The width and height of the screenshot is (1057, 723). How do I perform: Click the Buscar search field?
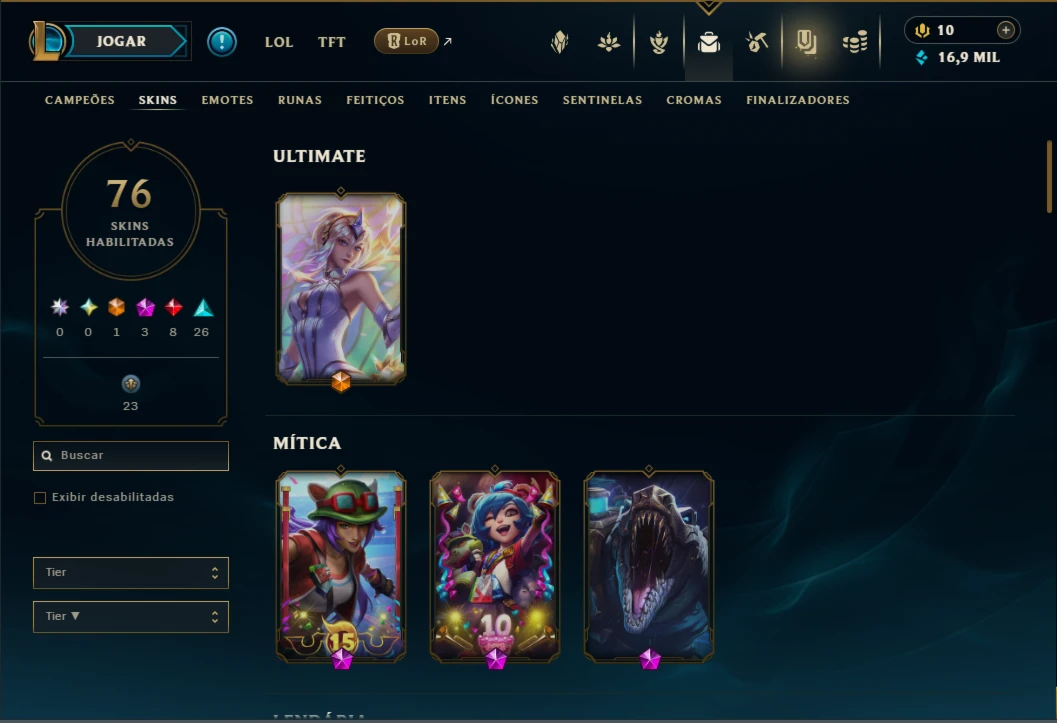(x=131, y=455)
